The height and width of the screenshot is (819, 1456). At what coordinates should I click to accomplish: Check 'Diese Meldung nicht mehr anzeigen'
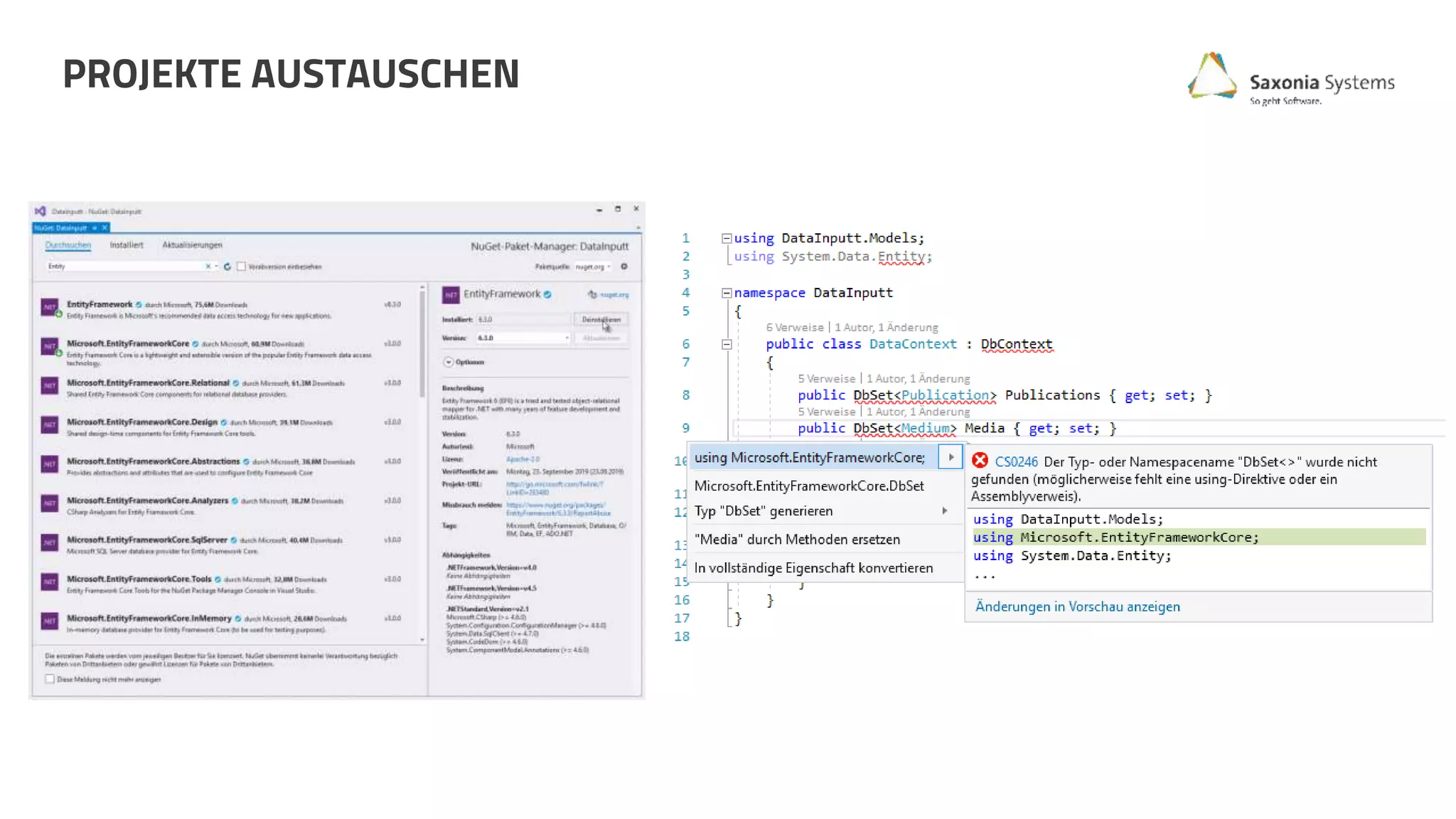pos(50,679)
